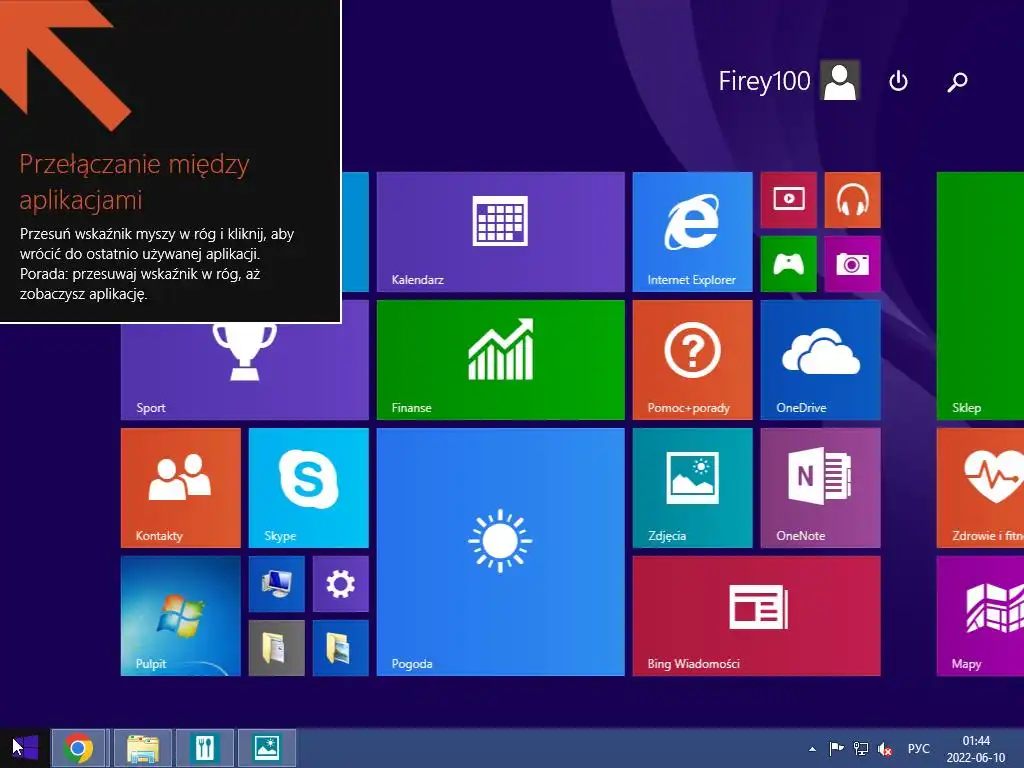Screen dimensions: 1024x768
Task: Open the small This PC computer tile
Action: click(x=276, y=584)
